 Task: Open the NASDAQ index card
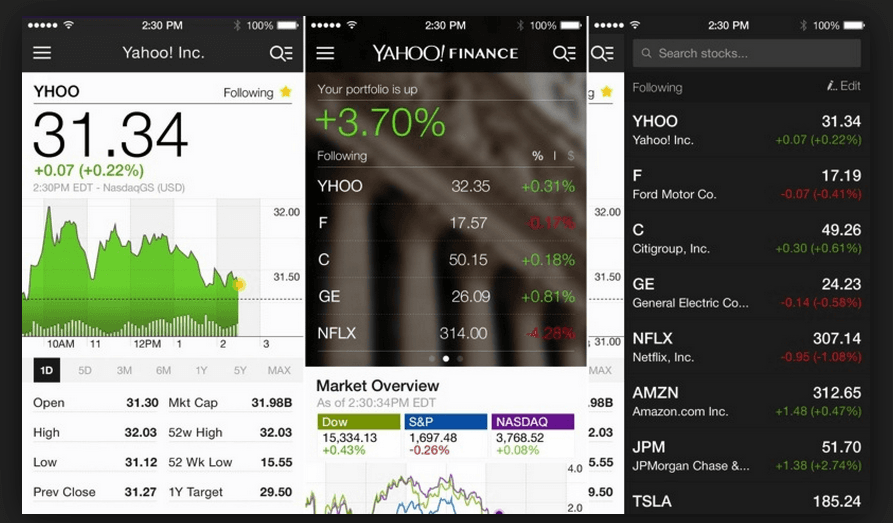pyautogui.click(x=533, y=436)
